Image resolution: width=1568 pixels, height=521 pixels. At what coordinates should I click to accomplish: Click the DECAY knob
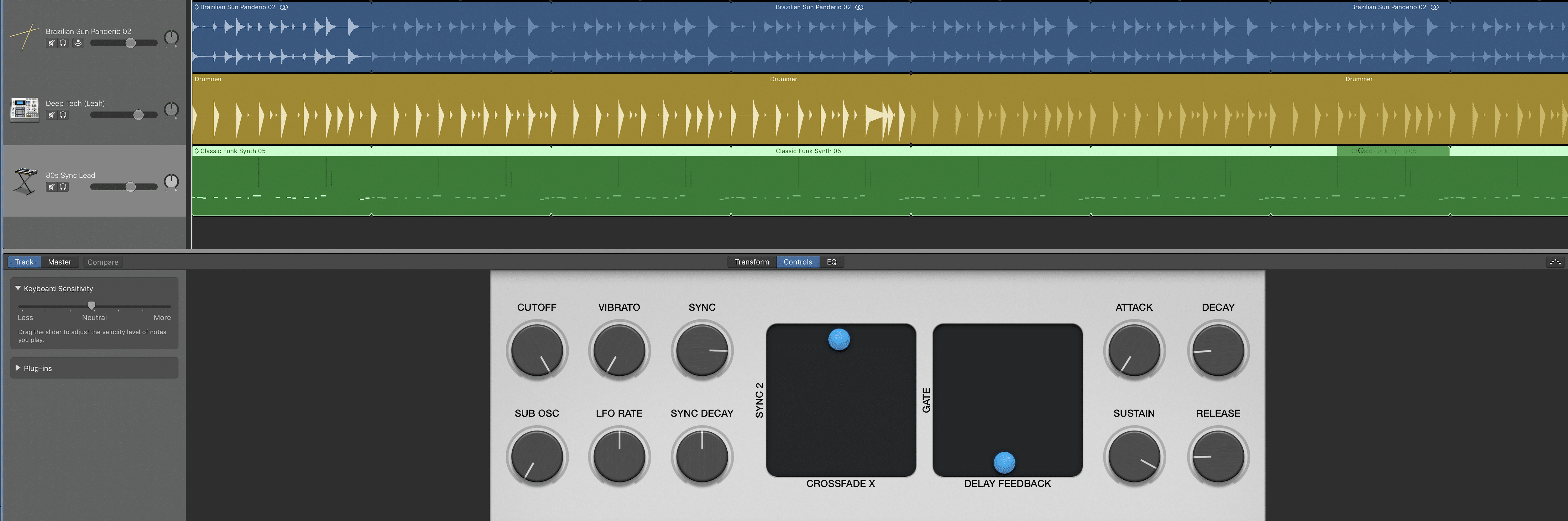click(1218, 350)
